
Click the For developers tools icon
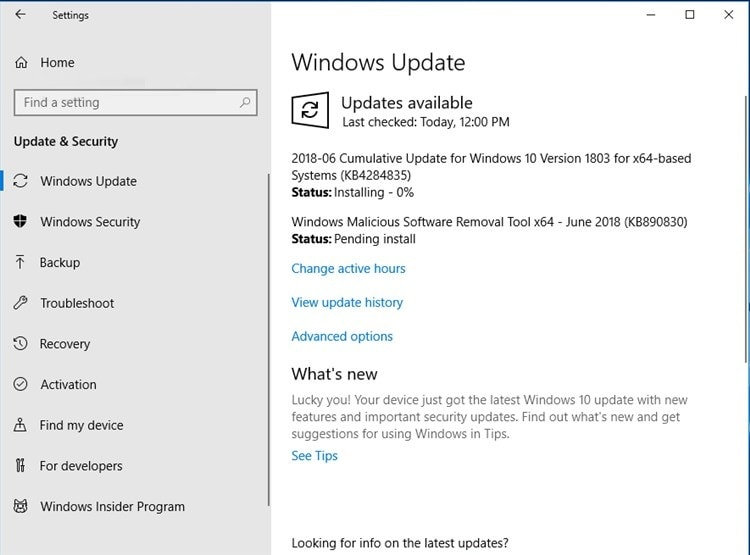(20, 465)
